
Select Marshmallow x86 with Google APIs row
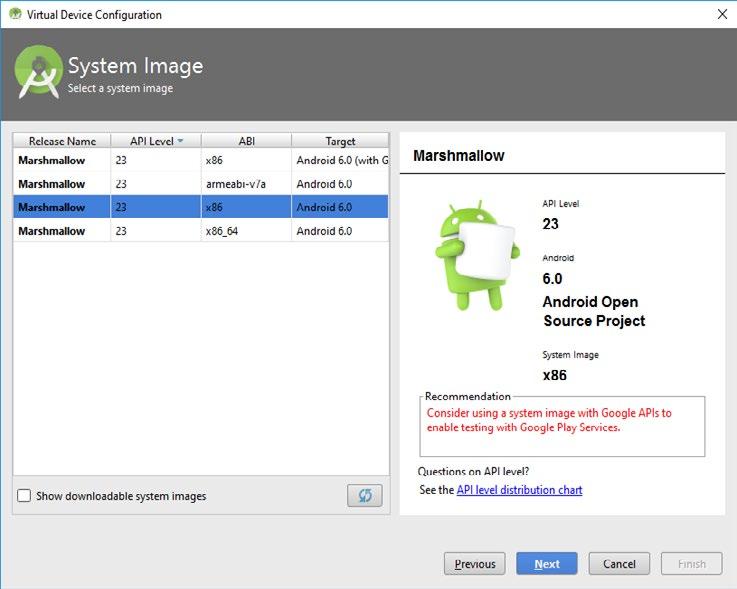point(201,160)
